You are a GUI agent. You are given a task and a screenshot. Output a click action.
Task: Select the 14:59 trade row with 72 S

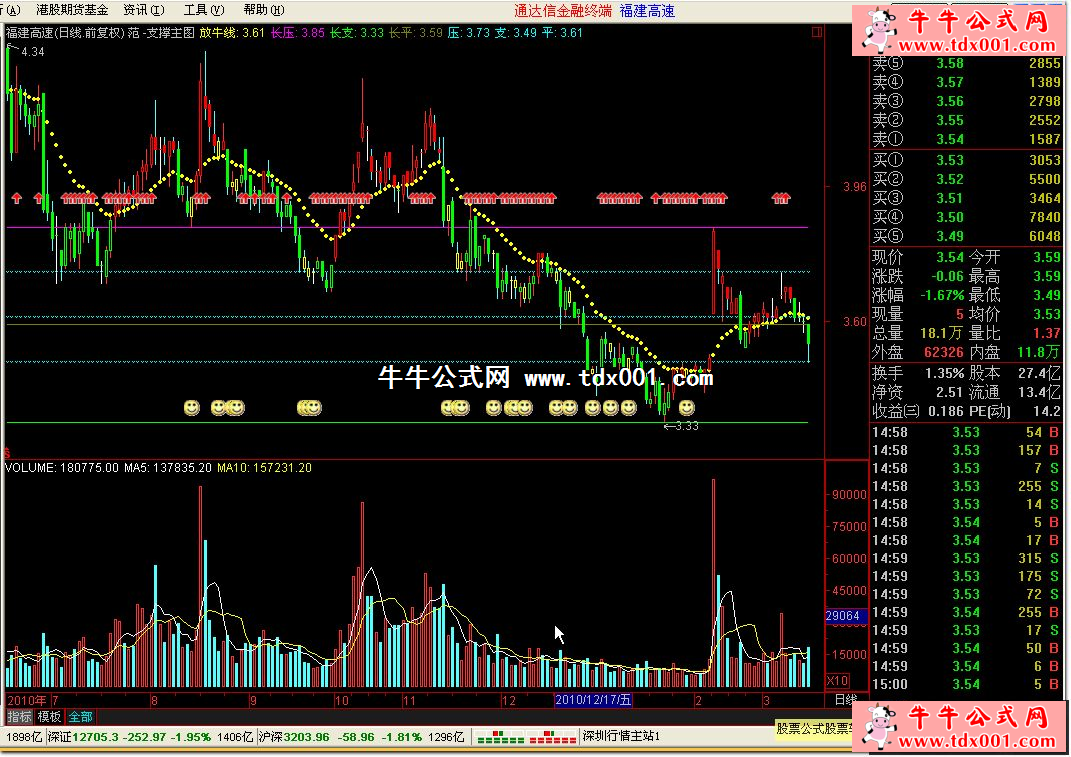point(966,594)
